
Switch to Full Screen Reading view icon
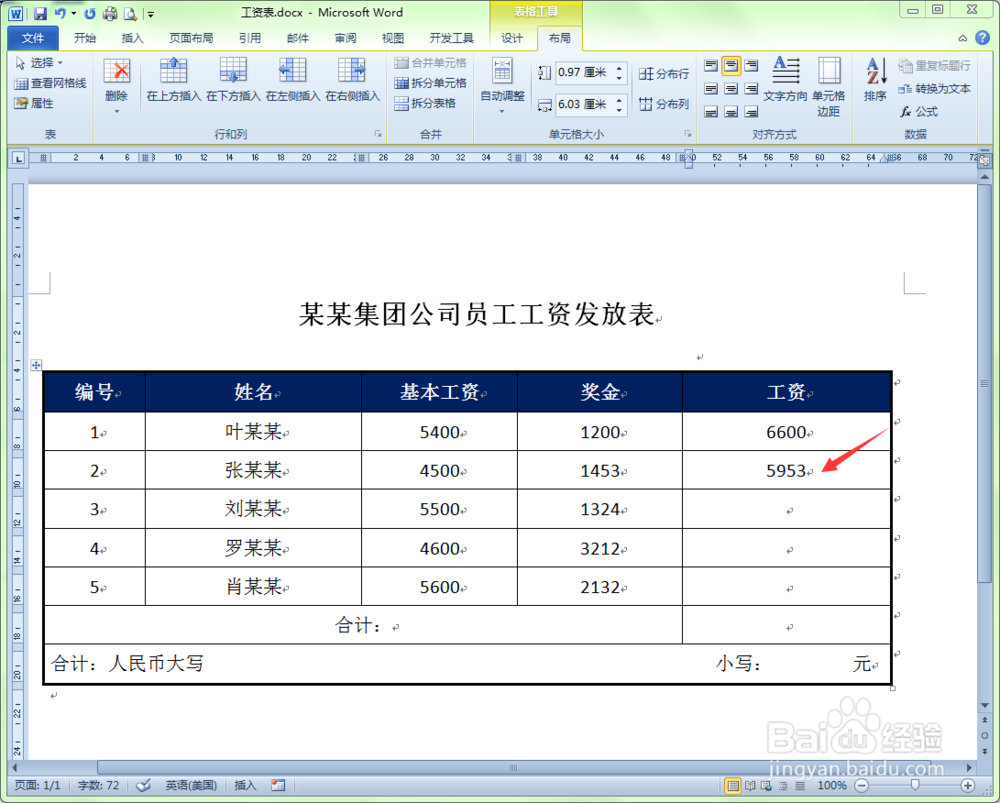click(750, 786)
